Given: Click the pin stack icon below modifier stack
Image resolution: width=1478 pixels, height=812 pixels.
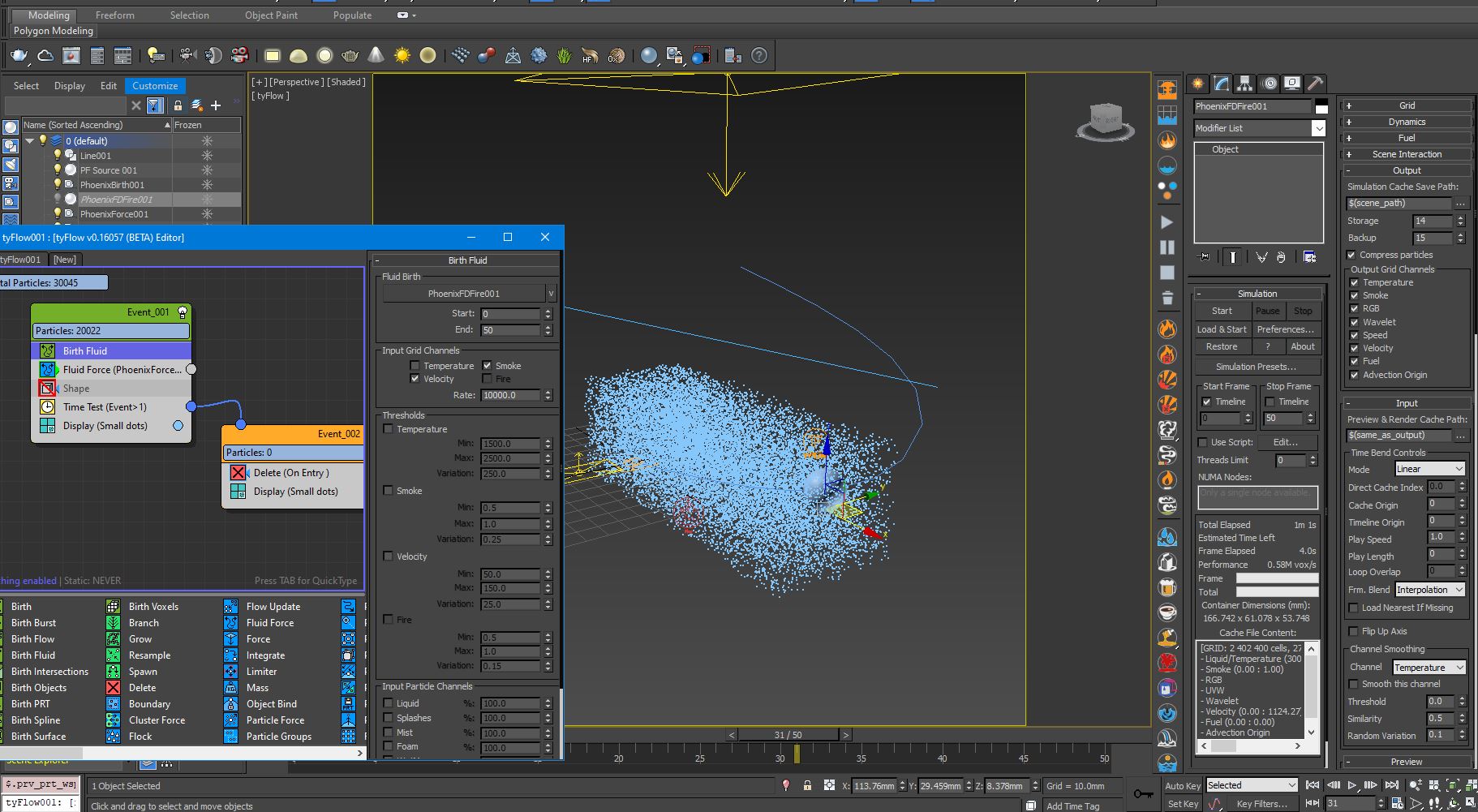Looking at the screenshot, I should (x=1205, y=257).
